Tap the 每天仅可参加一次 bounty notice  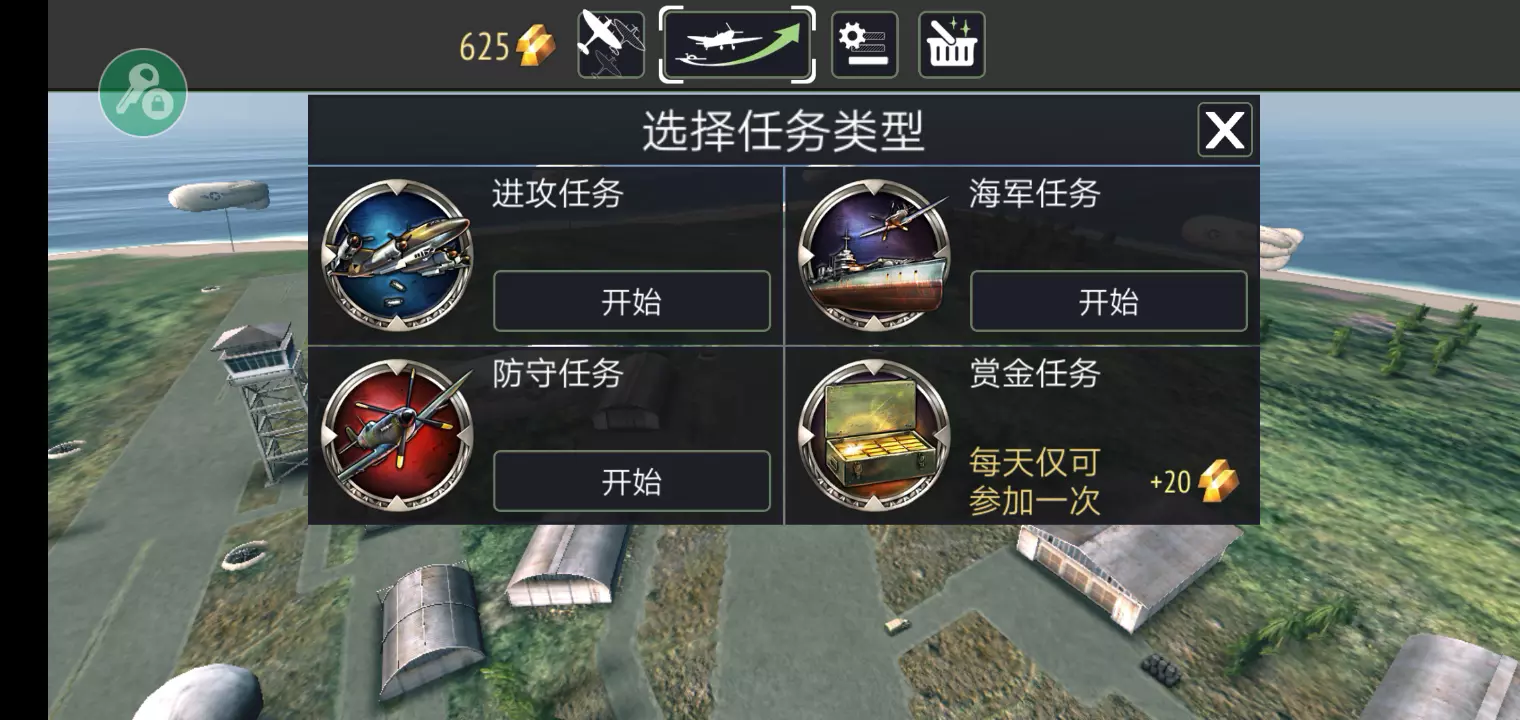point(1035,481)
